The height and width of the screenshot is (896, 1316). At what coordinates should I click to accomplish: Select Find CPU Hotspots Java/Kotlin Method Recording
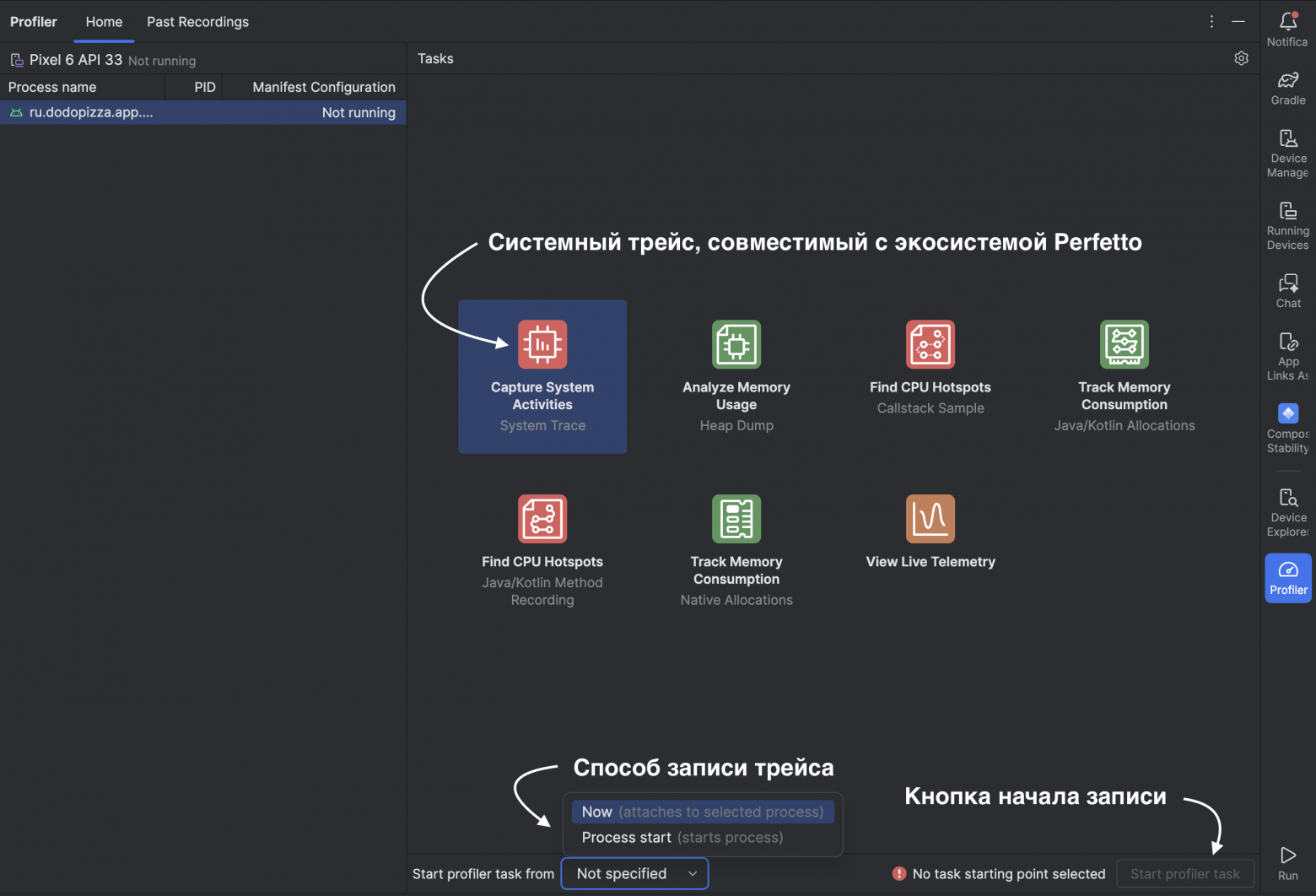point(542,550)
